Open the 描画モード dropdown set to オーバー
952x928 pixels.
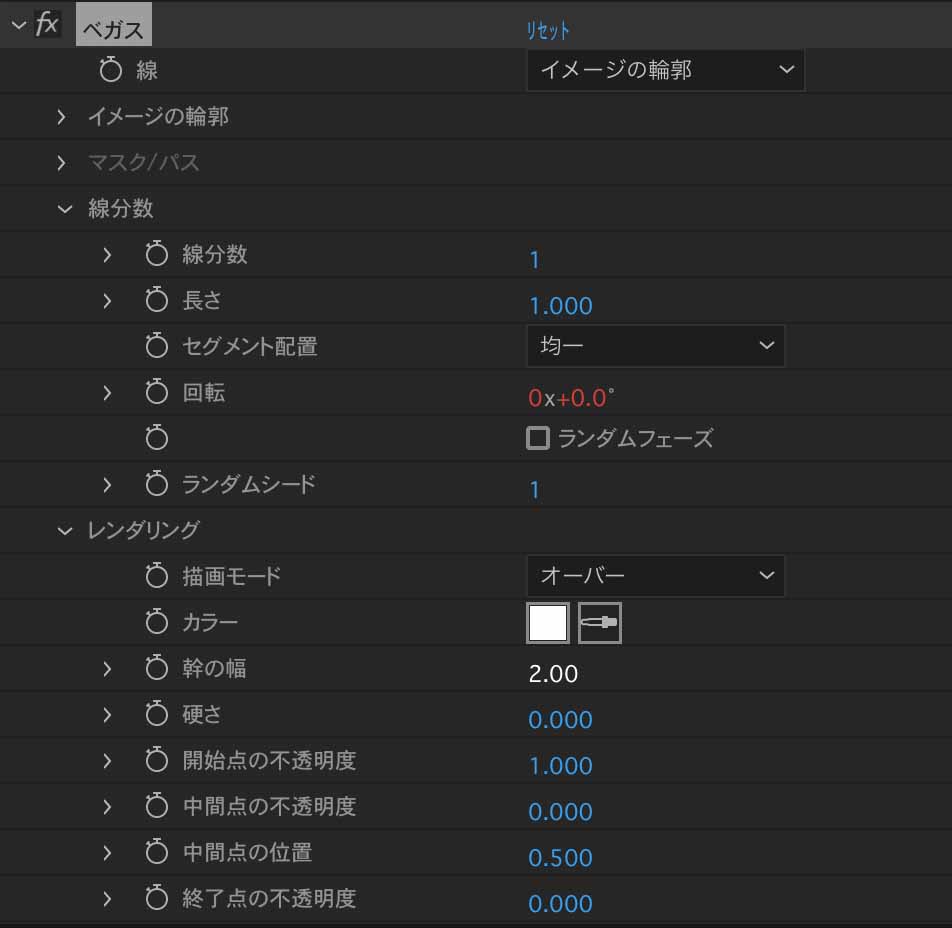point(656,575)
